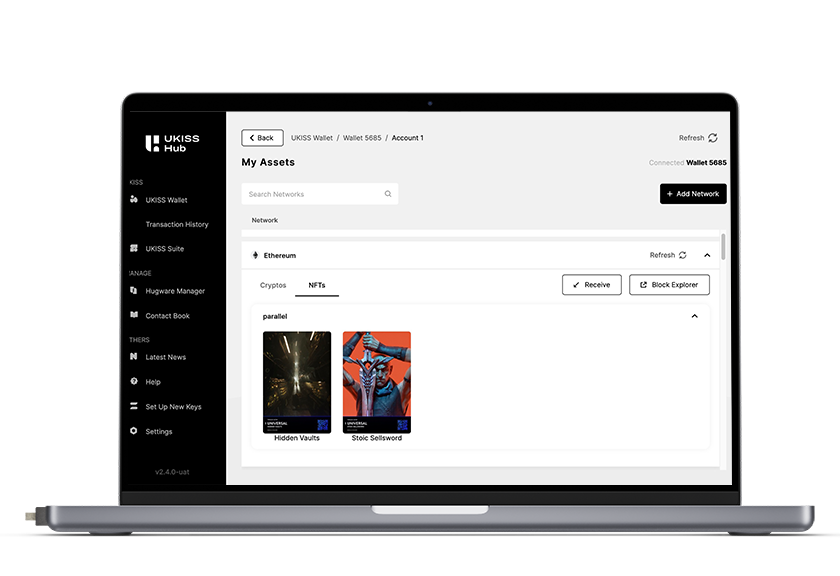
Task: Click the Help question mark icon
Action: pos(133,381)
